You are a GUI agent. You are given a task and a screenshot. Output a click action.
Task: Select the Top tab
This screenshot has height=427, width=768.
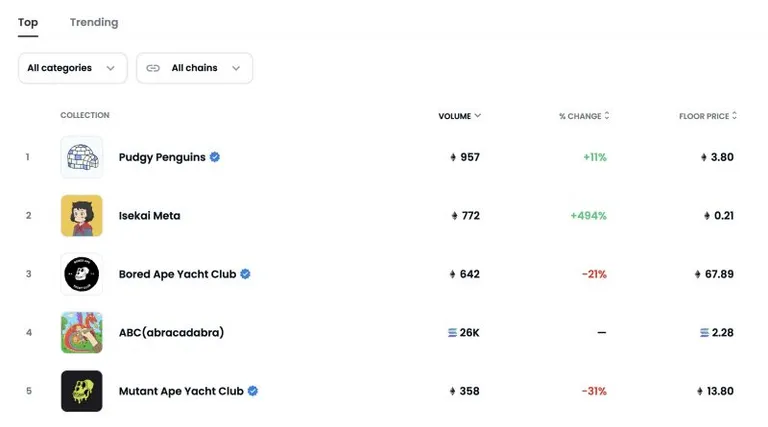coord(28,23)
